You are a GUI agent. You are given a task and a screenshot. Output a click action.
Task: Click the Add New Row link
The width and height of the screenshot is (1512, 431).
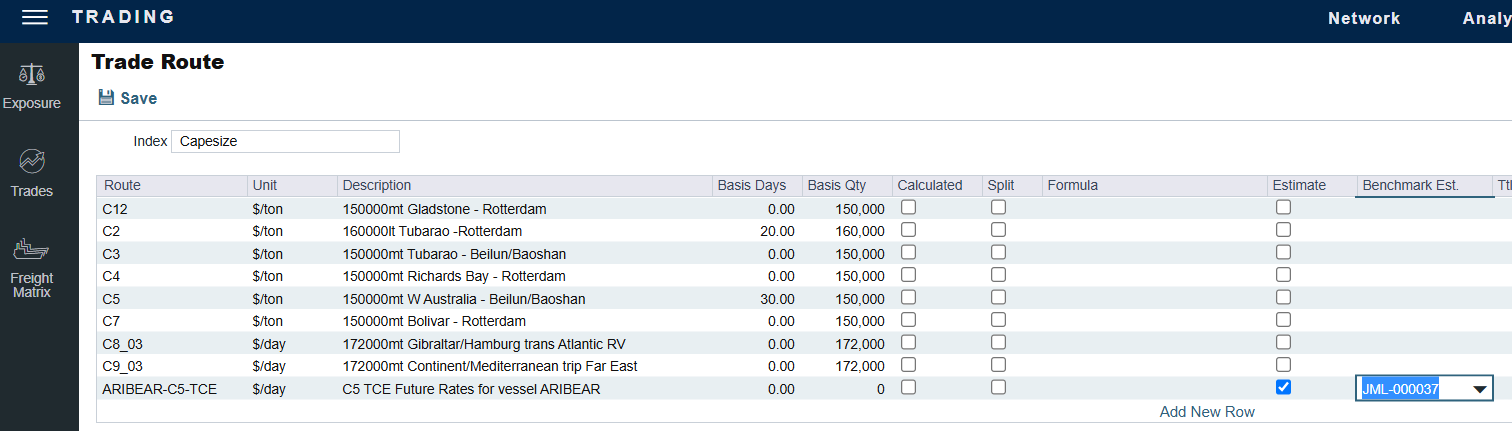pyautogui.click(x=1207, y=412)
